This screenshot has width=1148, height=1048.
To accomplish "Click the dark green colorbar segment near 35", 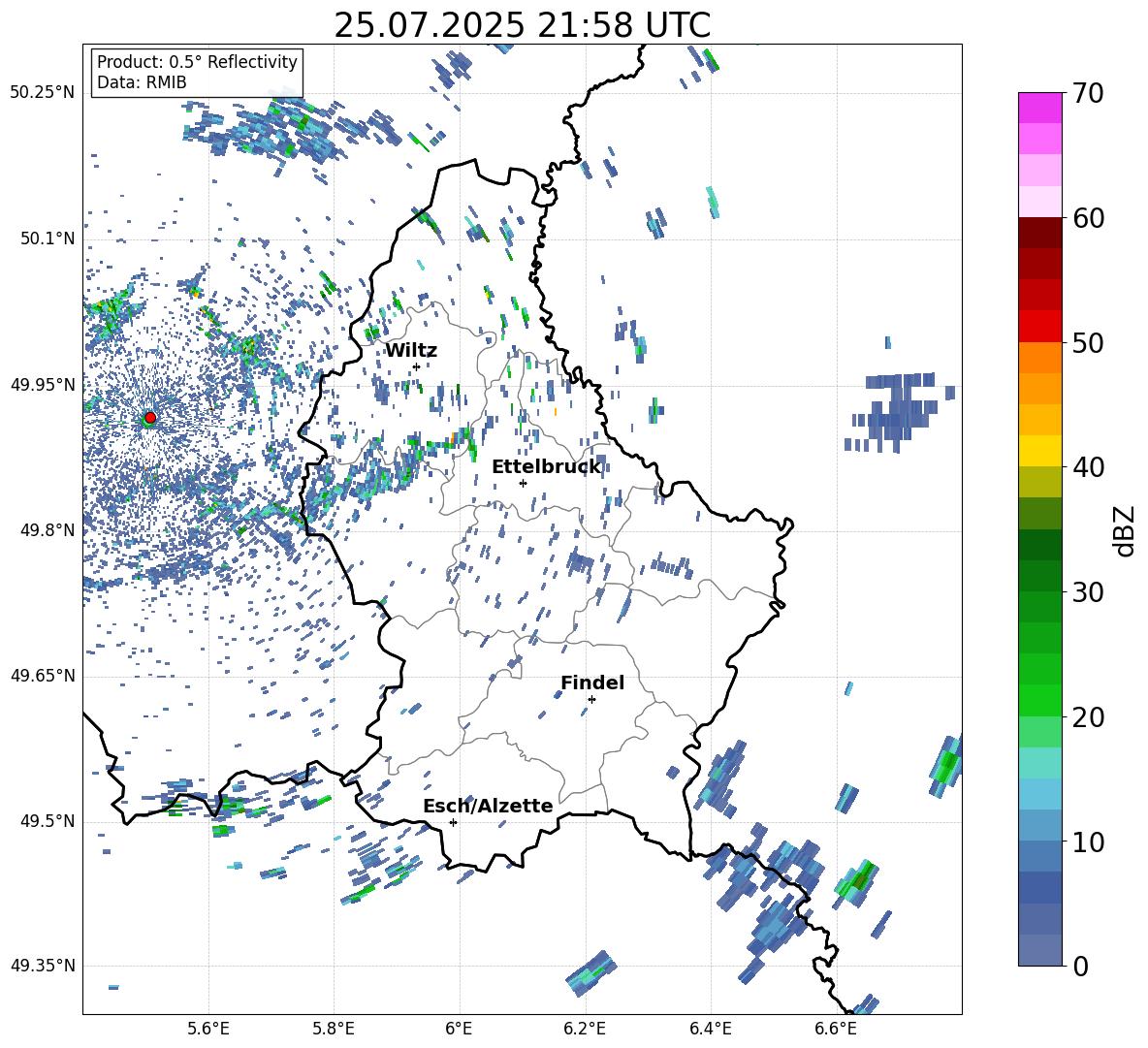I will click(1039, 545).
